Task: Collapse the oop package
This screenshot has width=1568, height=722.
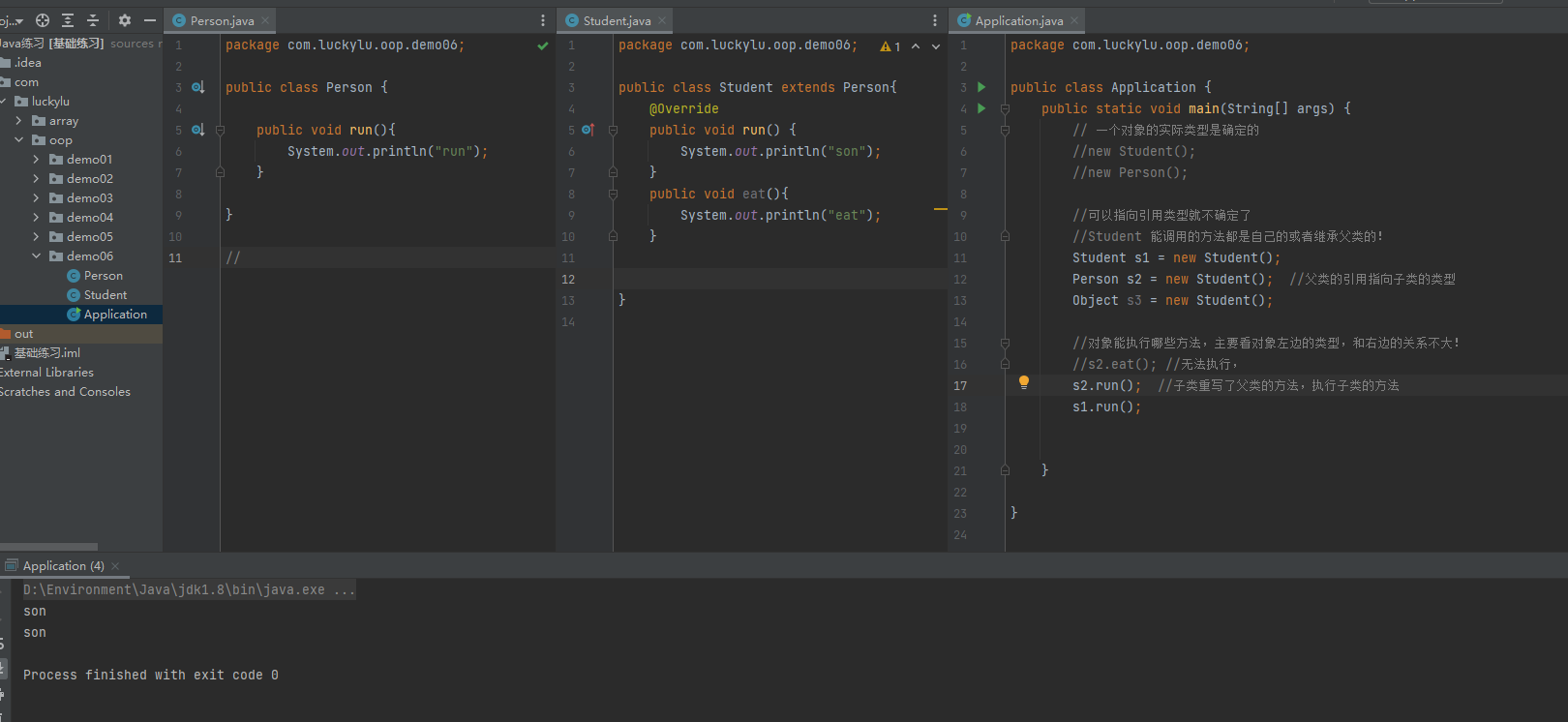Action: (x=18, y=140)
